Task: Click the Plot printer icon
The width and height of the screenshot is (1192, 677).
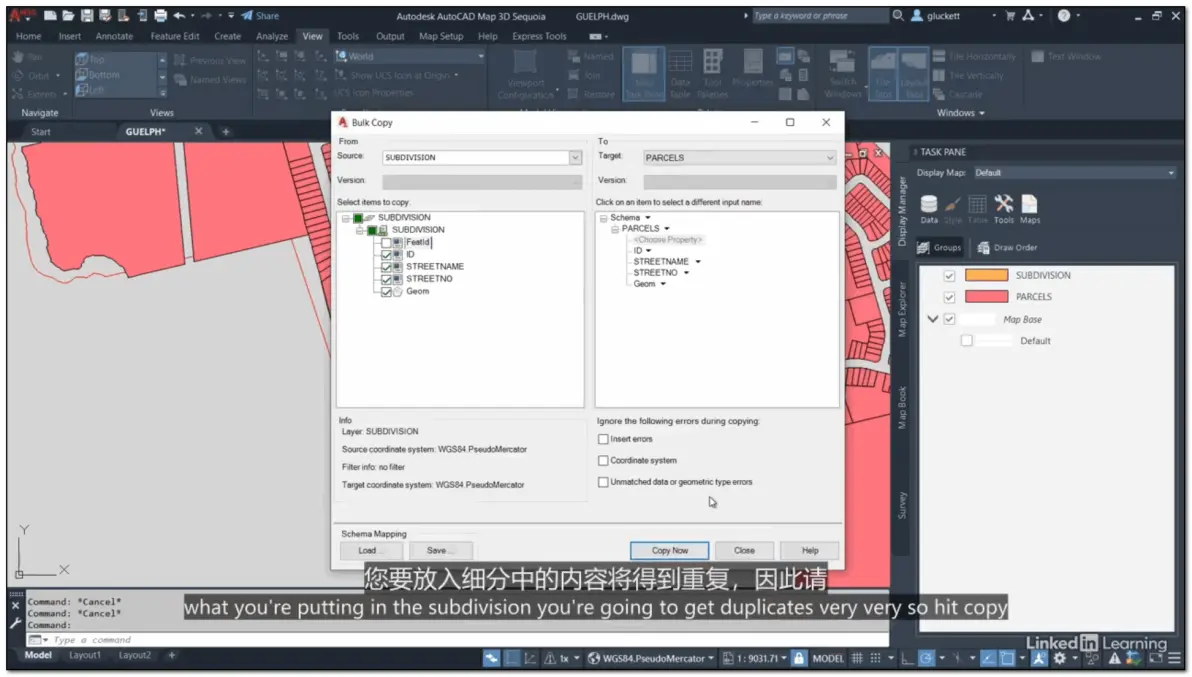Action: 160,15
